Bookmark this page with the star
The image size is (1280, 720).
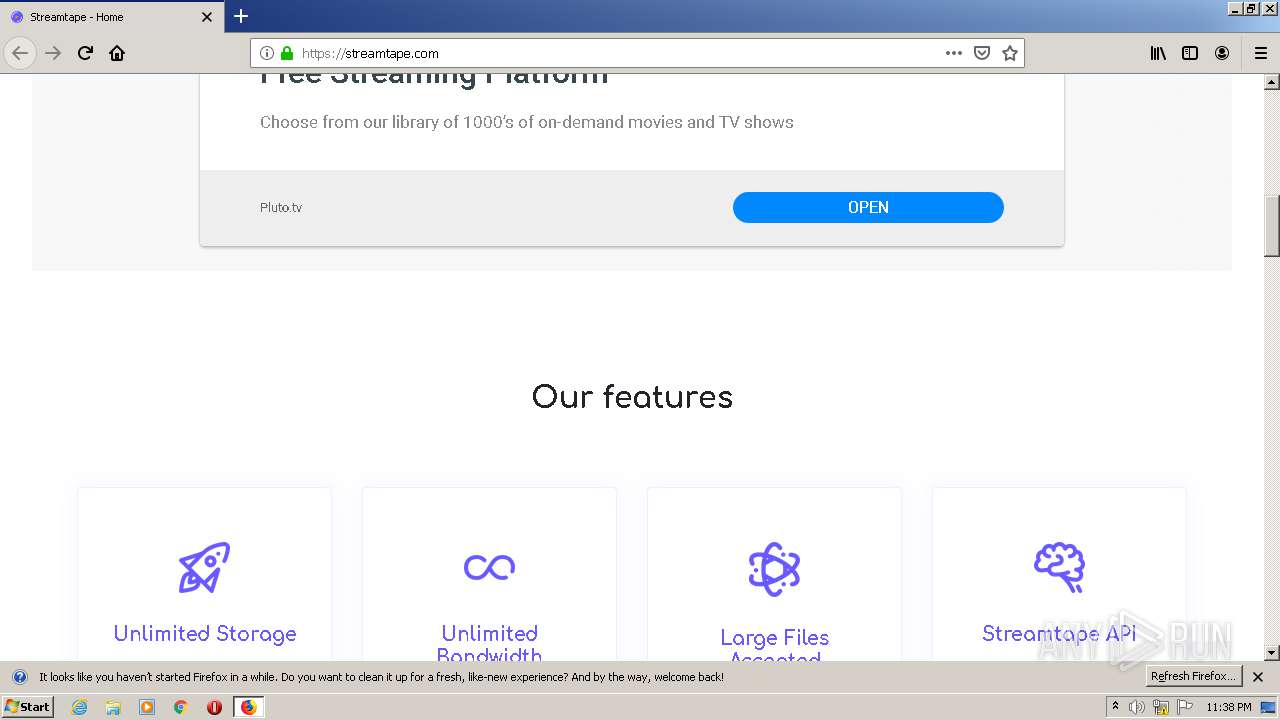1010,53
